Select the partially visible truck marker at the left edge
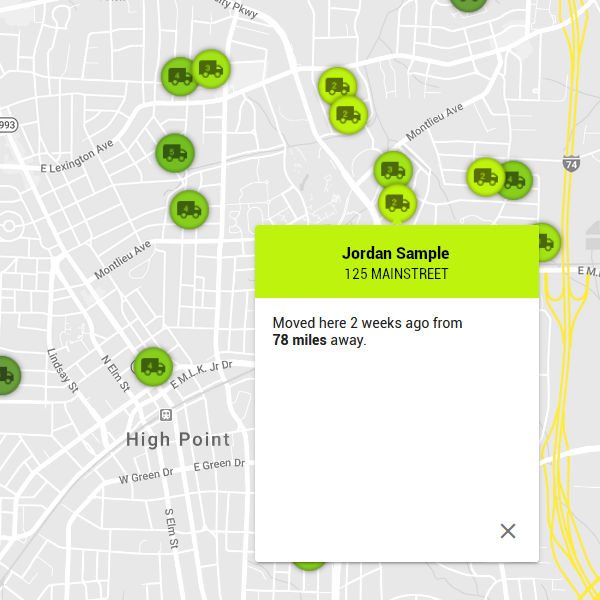Image resolution: width=600 pixels, height=600 pixels. pos(5,376)
